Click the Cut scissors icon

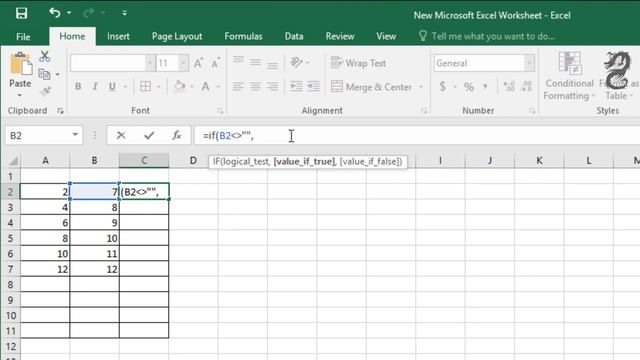click(44, 56)
